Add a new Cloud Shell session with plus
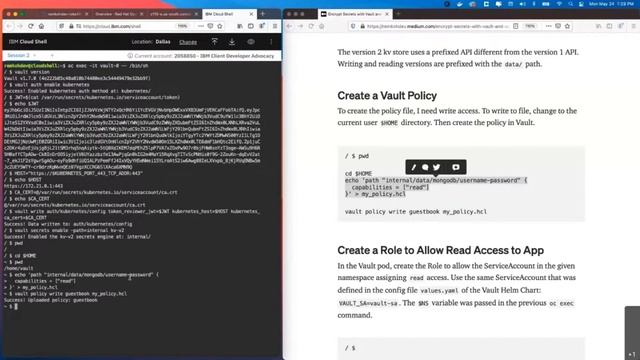The width and height of the screenshot is (640, 360). click(52, 56)
